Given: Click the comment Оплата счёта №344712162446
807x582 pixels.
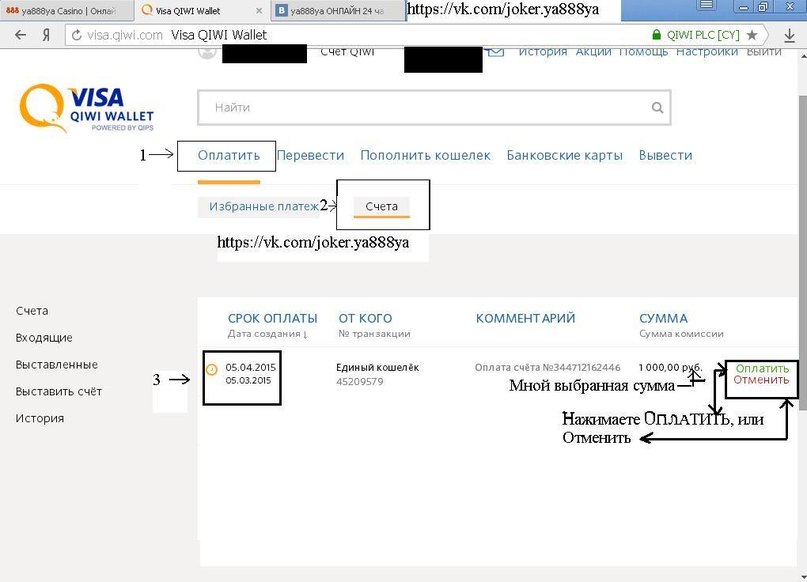Looking at the screenshot, I should [x=548, y=367].
